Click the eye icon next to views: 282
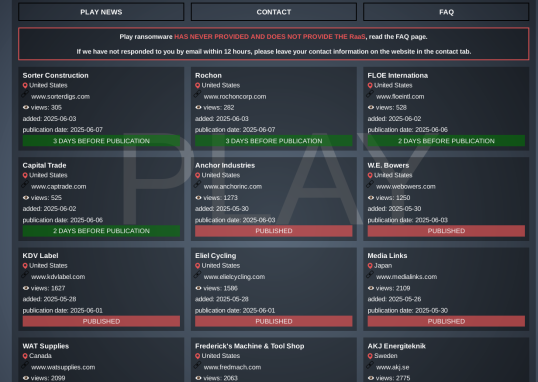The height and width of the screenshot is (382, 538). pyautogui.click(x=198, y=107)
